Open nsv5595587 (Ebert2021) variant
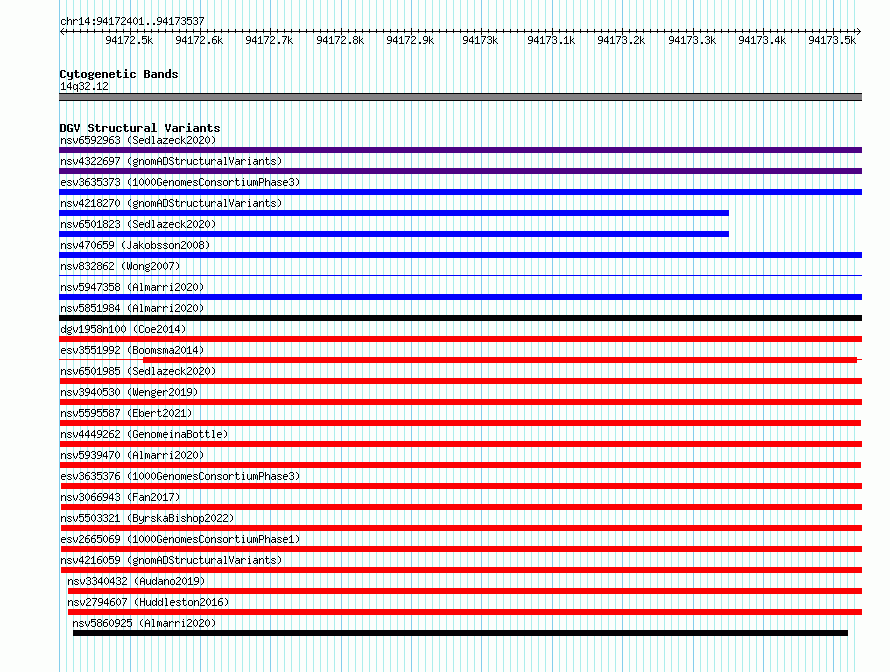 click(x=126, y=413)
